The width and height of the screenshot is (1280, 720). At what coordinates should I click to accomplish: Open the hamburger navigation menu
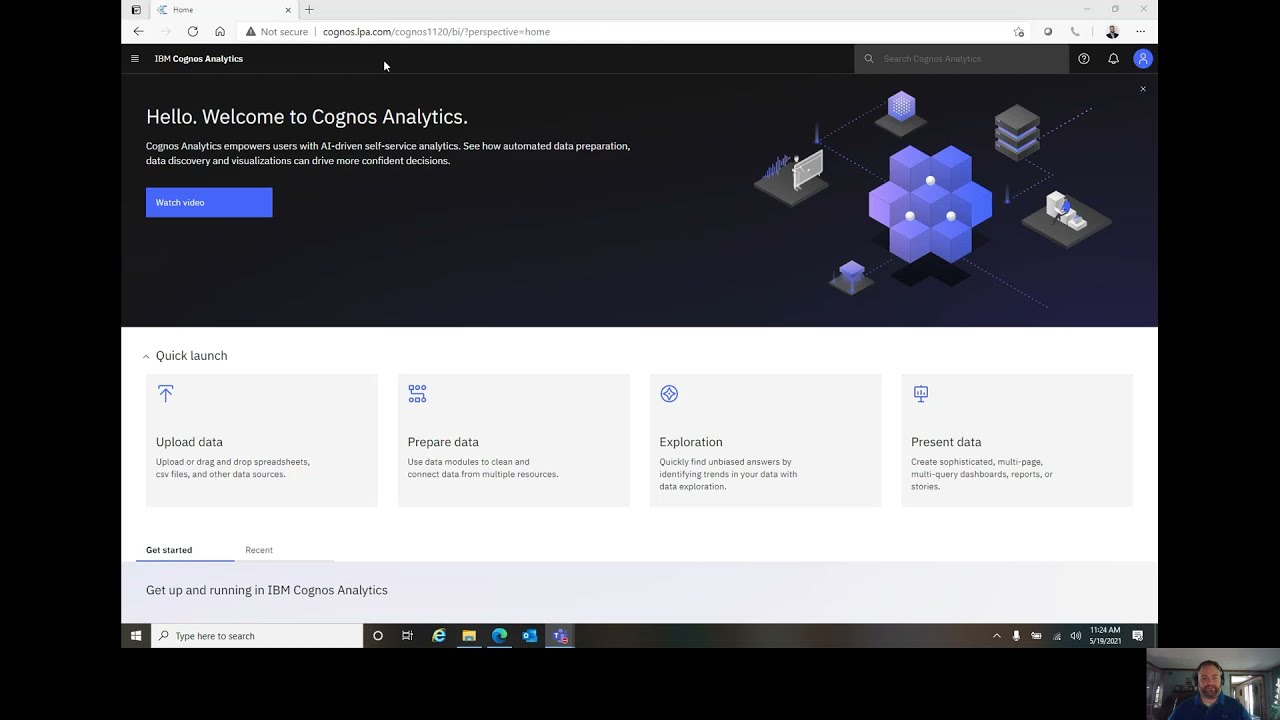[x=135, y=59]
